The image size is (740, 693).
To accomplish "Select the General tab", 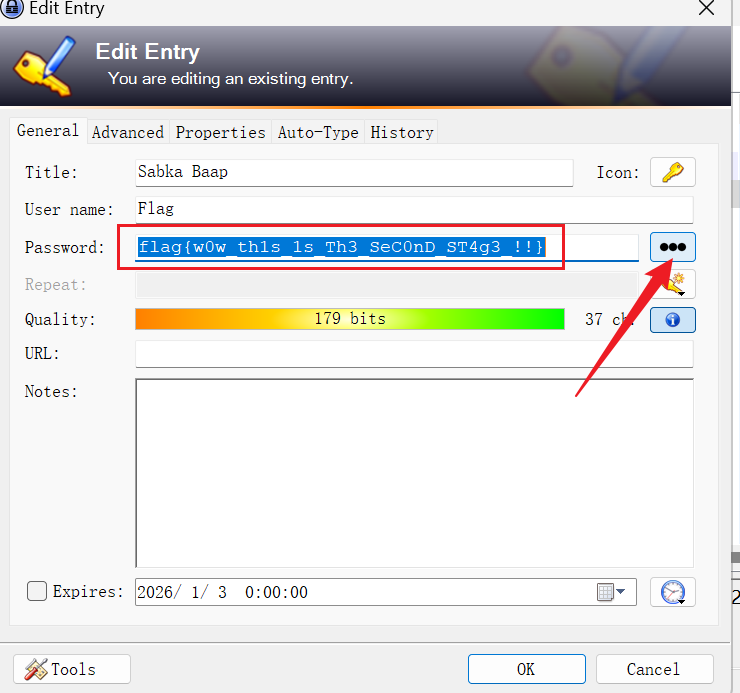I will coord(47,131).
